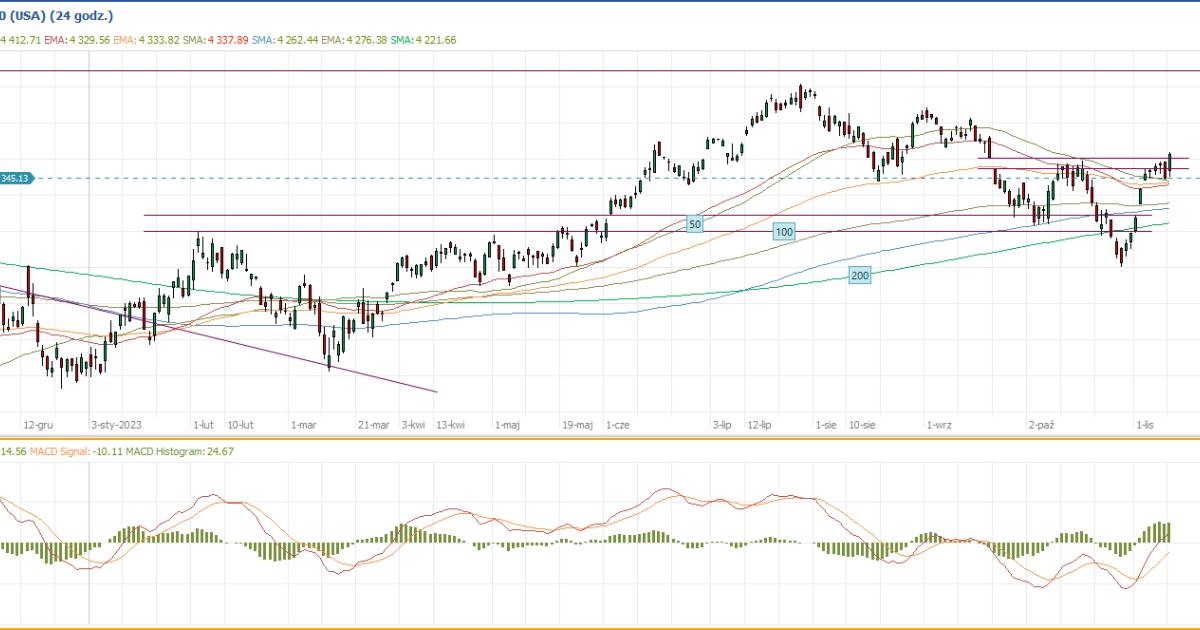
Task: Click the "50" moving average tag
Action: click(x=694, y=224)
